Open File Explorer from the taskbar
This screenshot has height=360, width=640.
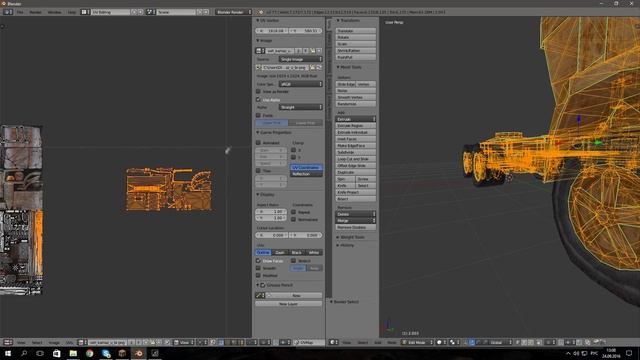pos(73,353)
